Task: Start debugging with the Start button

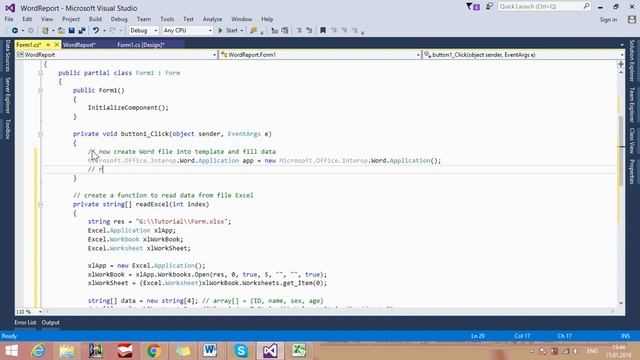Action: (228, 31)
